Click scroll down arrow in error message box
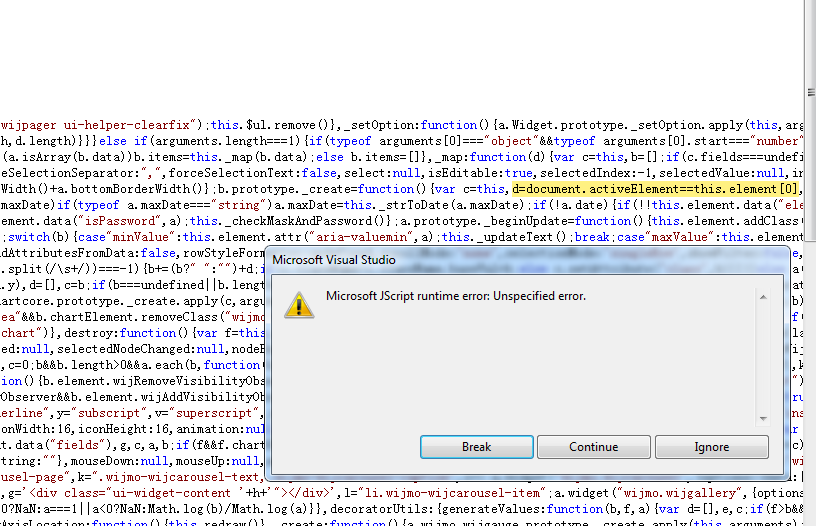Image resolution: width=816 pixels, height=526 pixels. pos(763,419)
